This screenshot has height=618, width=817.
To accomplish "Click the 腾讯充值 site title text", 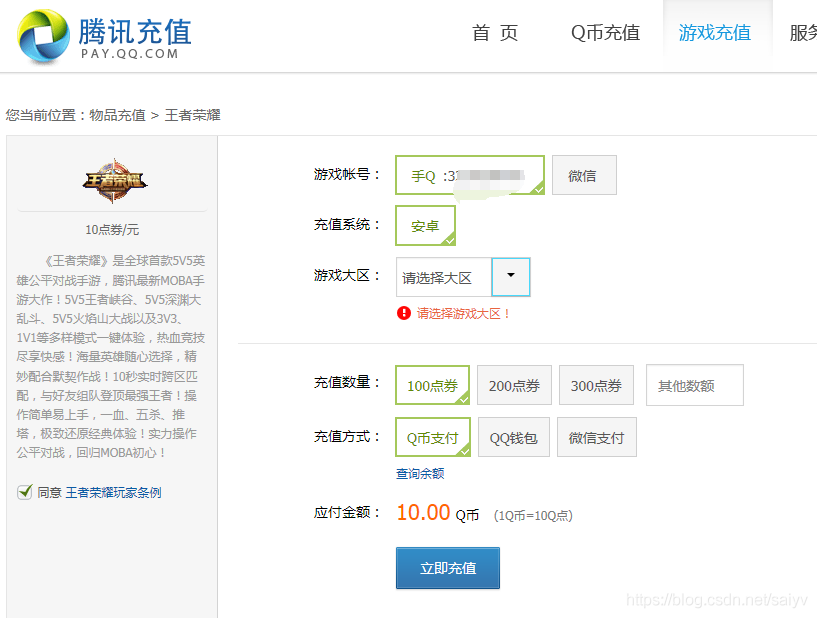I will [x=135, y=31].
